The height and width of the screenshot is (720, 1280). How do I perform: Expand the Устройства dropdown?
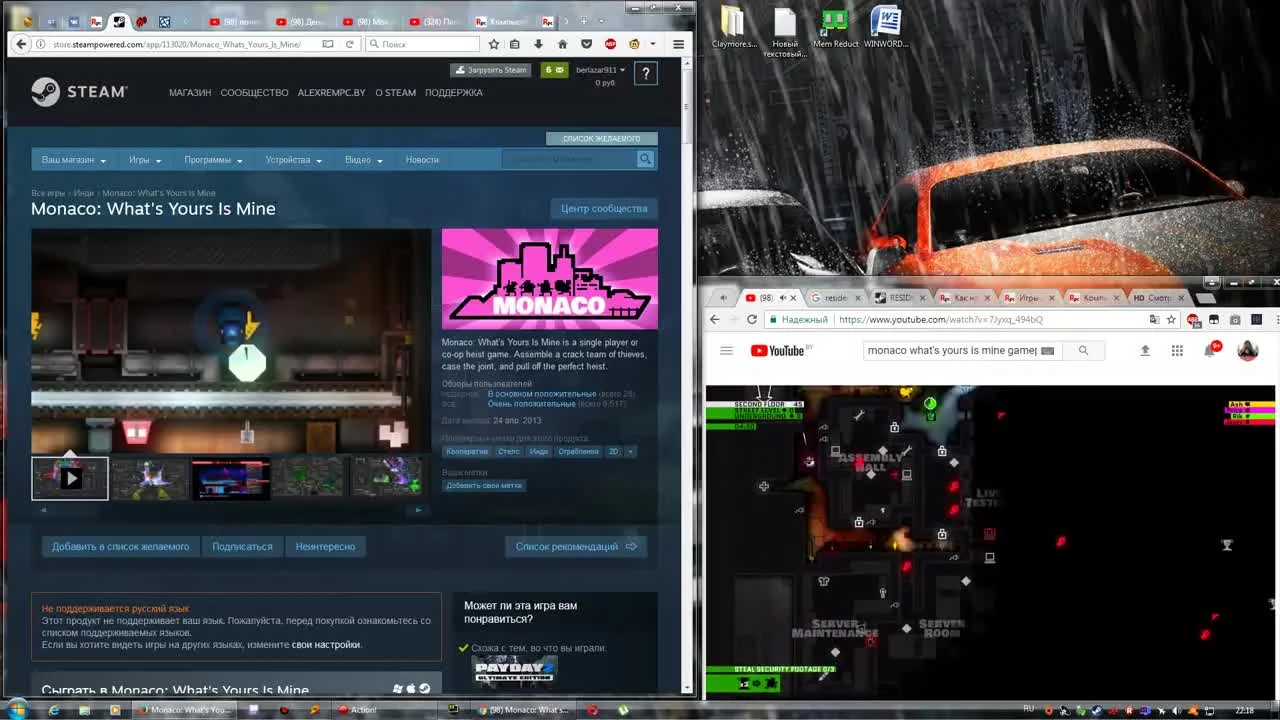coord(293,160)
